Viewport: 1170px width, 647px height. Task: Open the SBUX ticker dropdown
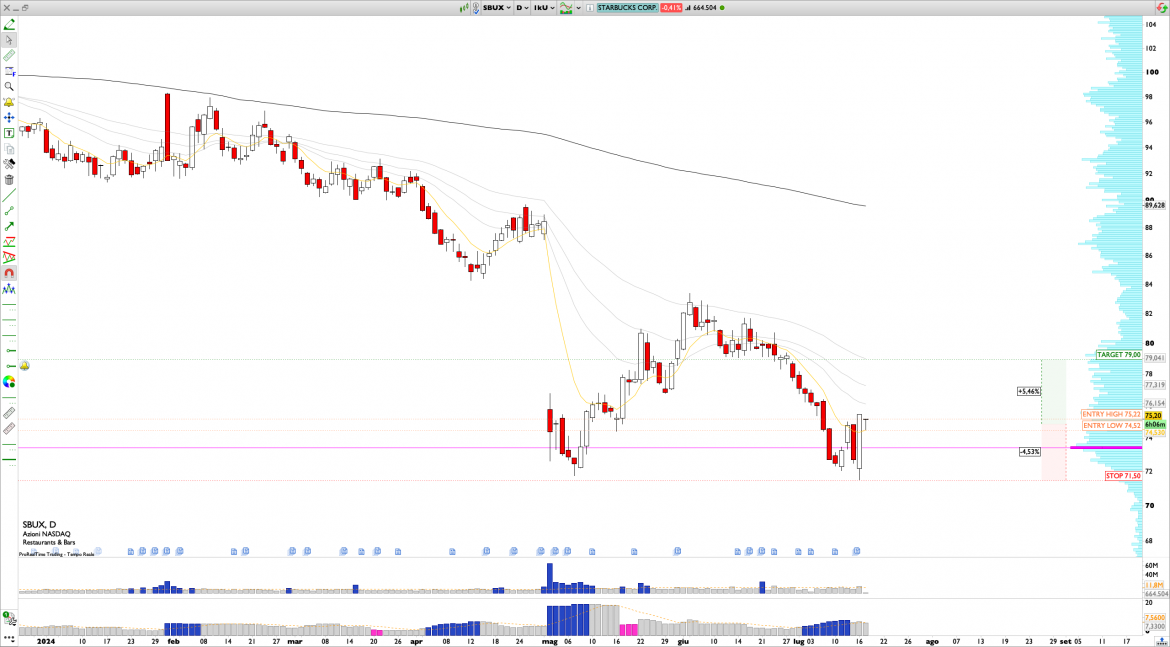(x=496, y=7)
